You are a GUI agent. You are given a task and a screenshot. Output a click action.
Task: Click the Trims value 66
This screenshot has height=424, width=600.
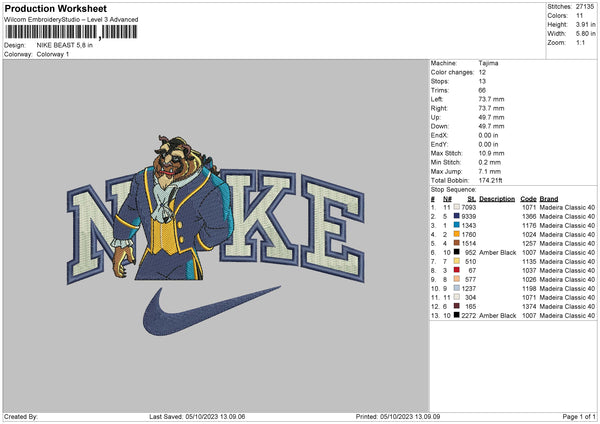click(482, 90)
